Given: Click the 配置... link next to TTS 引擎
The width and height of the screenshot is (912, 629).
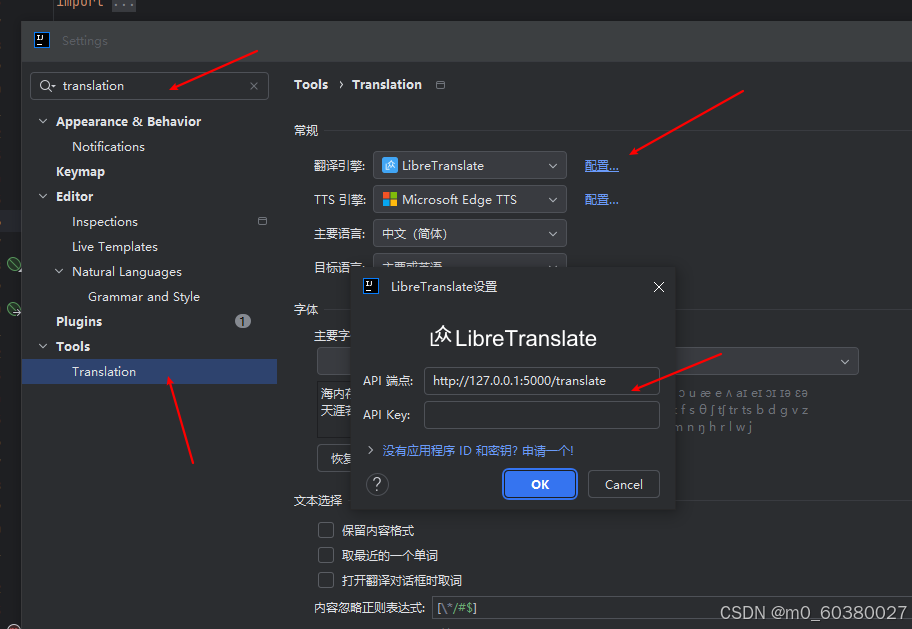Looking at the screenshot, I should (601, 200).
